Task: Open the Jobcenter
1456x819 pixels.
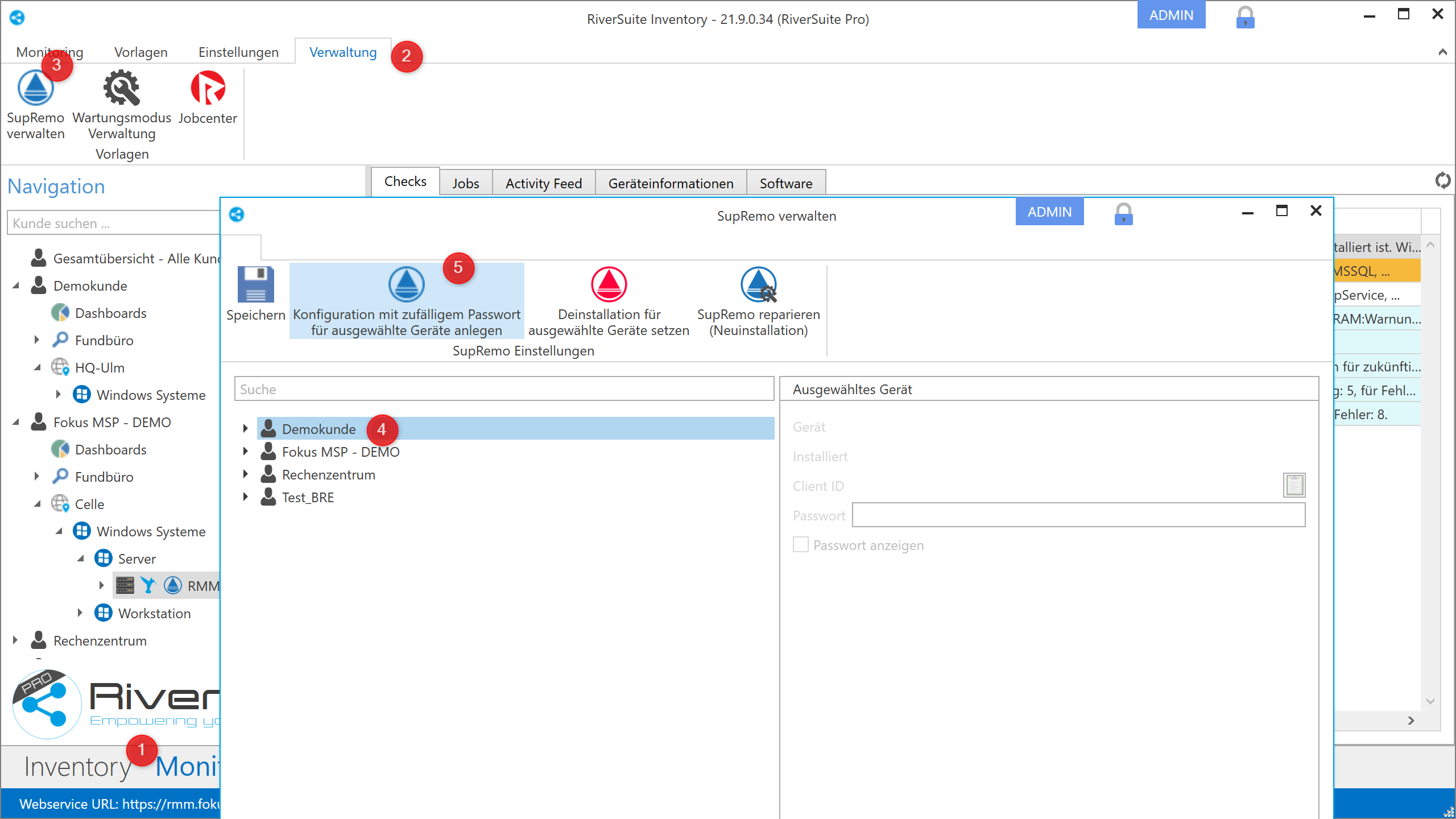Action: click(208, 98)
